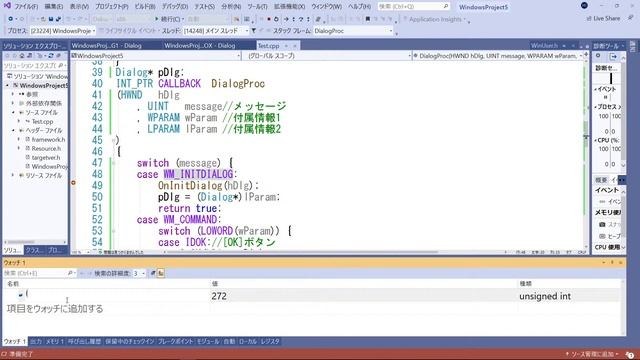
Task: Open the プロジェクト(P) menu
Action: 112,7
